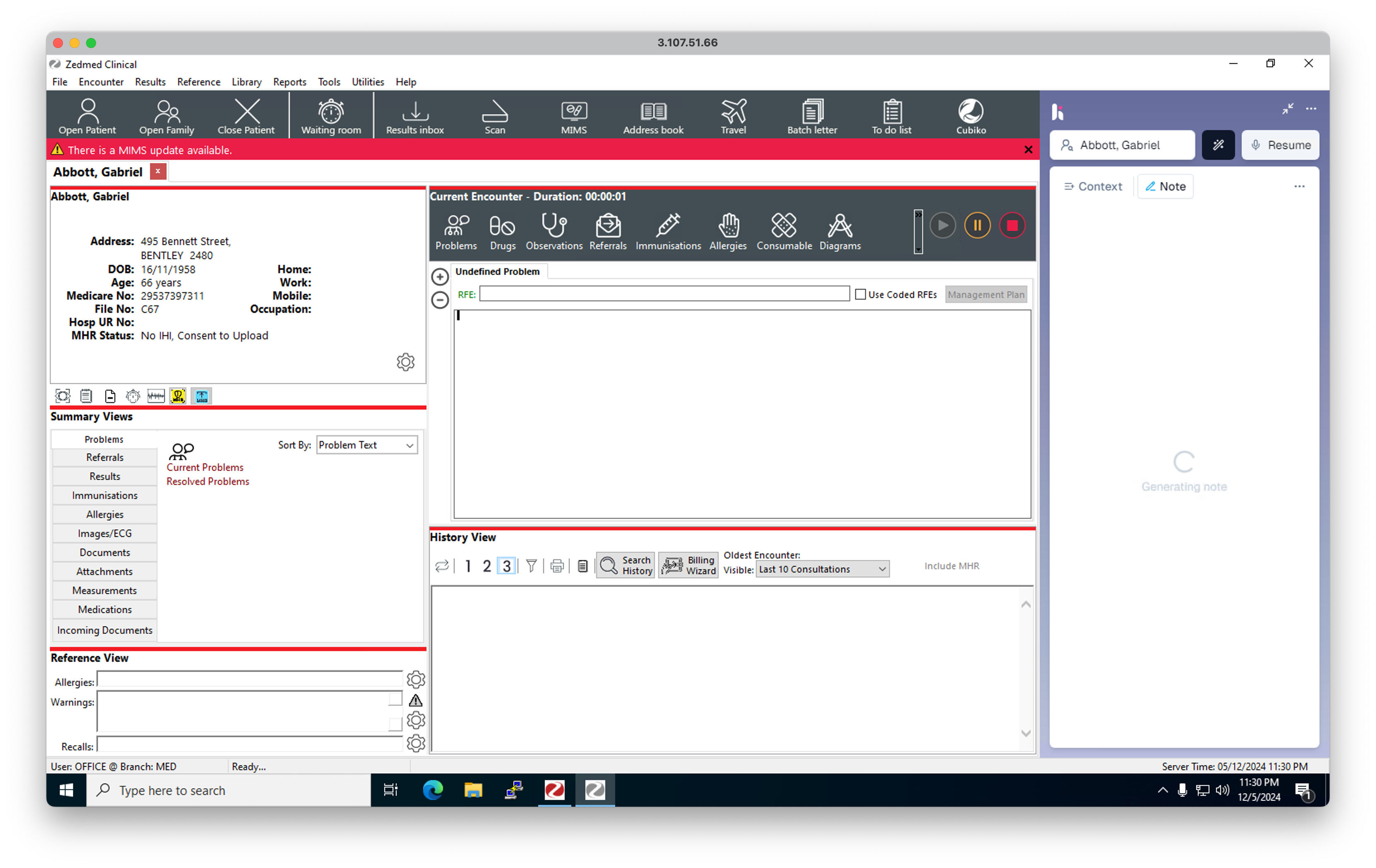Close the patient using Close Patient icon
Image resolution: width=1376 pixels, height=868 pixels.
pyautogui.click(x=246, y=117)
